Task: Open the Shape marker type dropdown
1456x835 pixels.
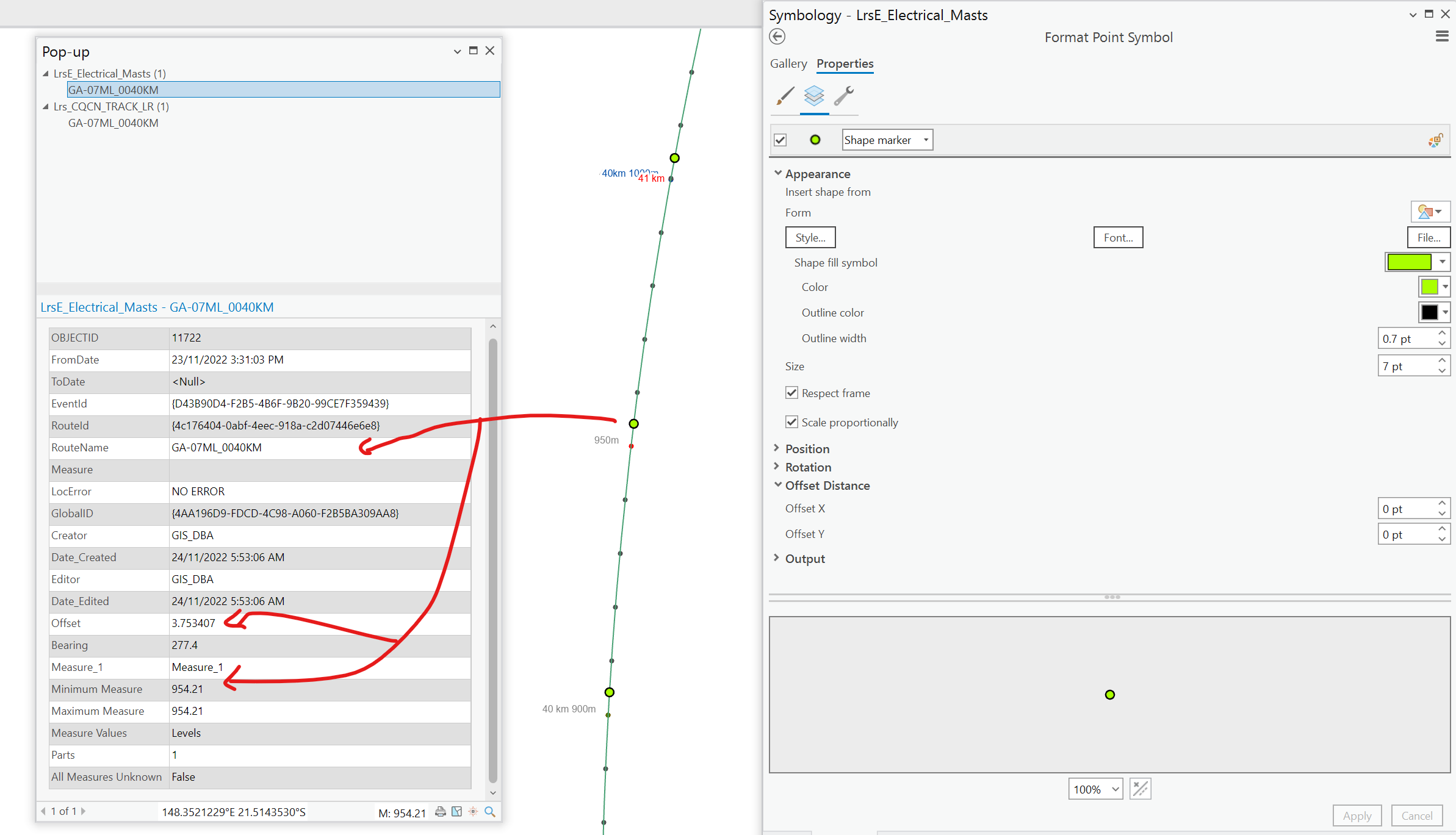Action: [x=925, y=140]
